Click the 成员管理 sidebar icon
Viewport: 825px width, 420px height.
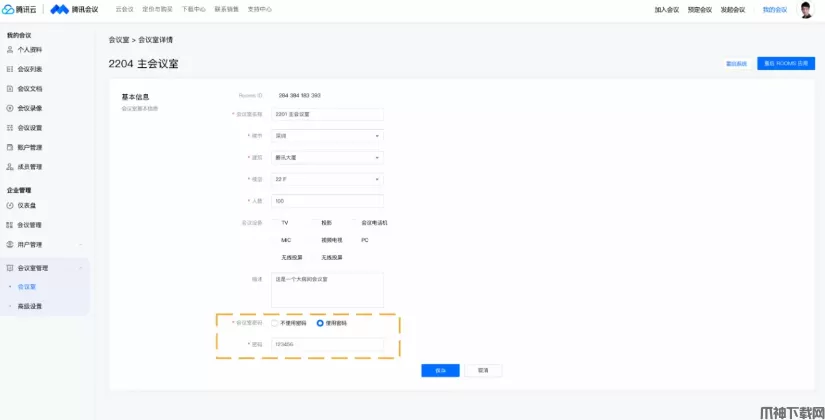coord(11,167)
